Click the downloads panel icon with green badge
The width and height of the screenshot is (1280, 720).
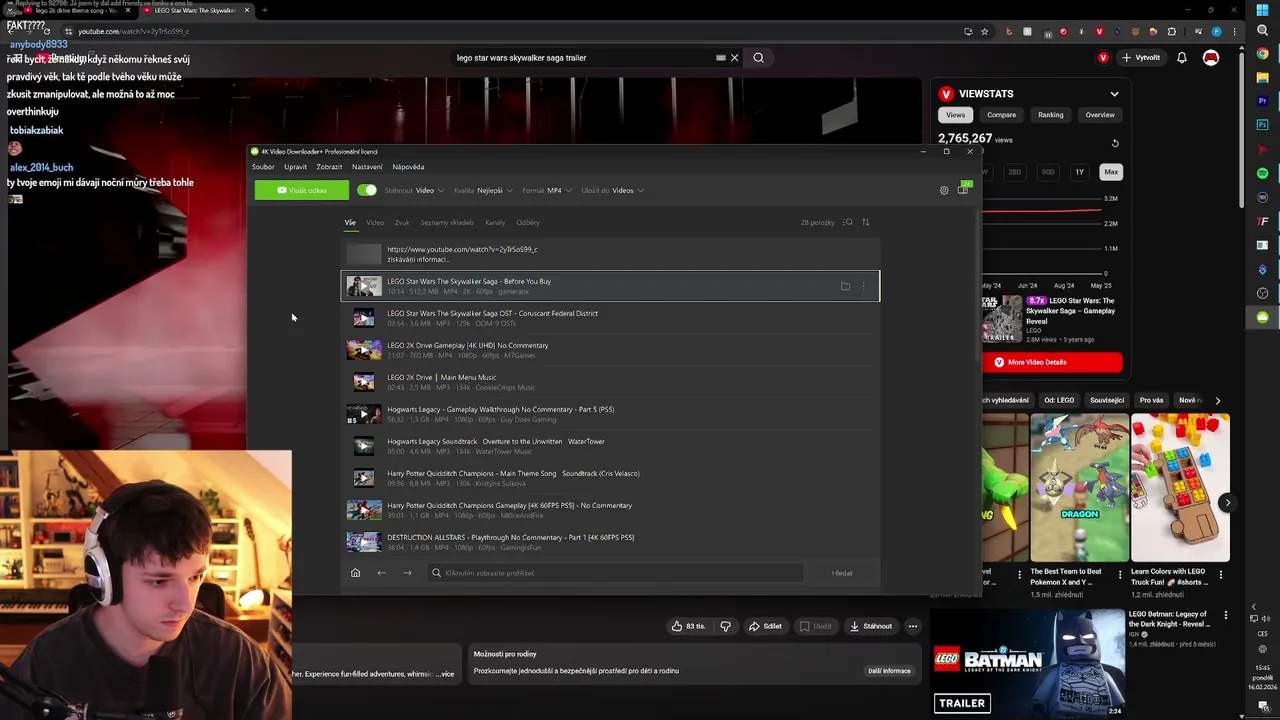(963, 189)
